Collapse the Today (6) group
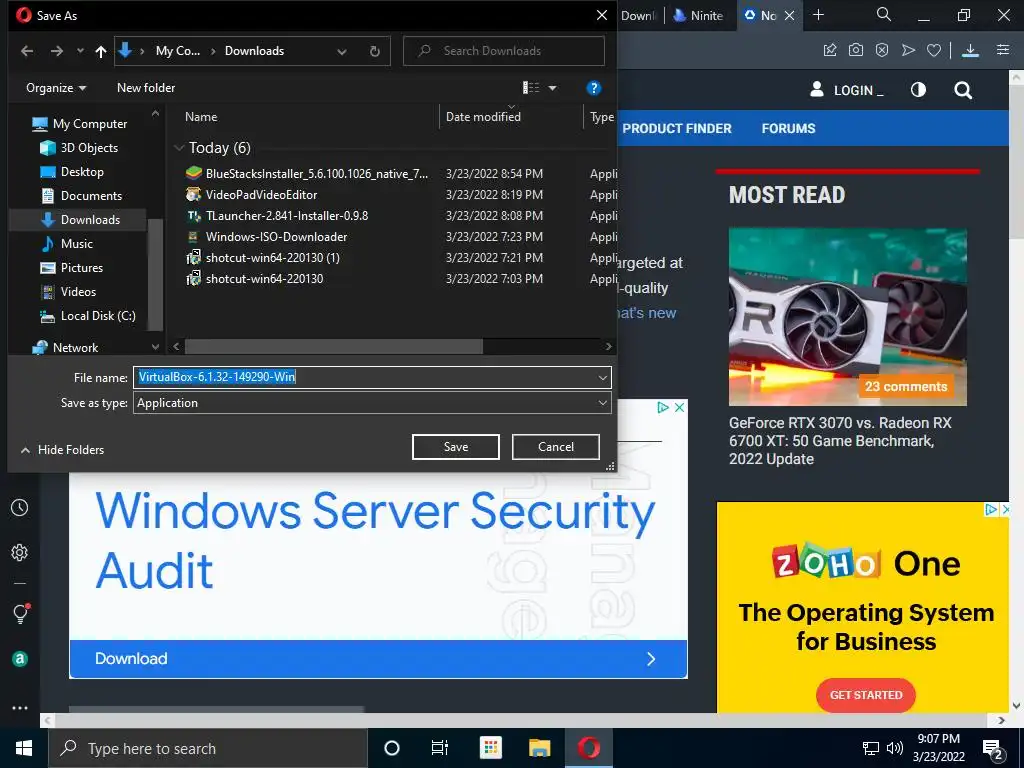 179,148
